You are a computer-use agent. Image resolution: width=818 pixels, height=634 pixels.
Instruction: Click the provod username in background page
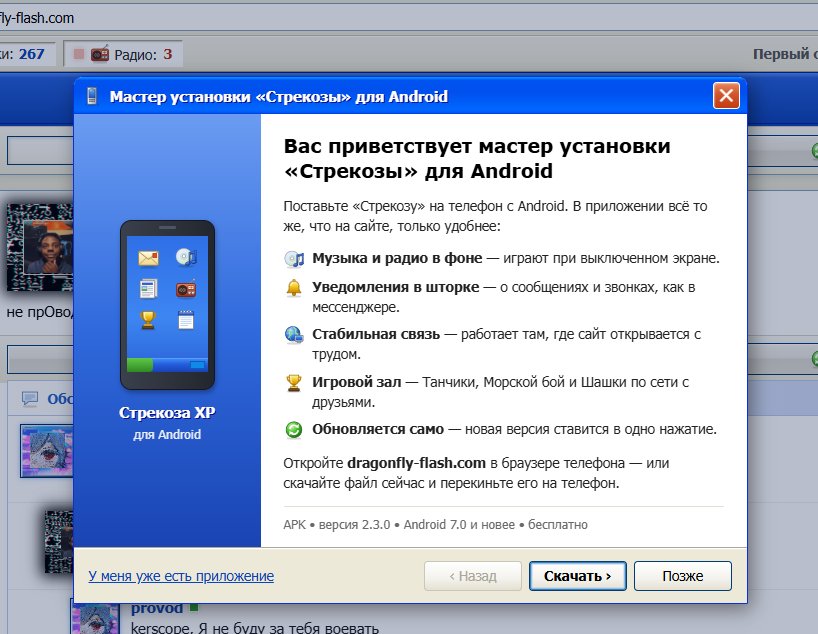[157, 608]
